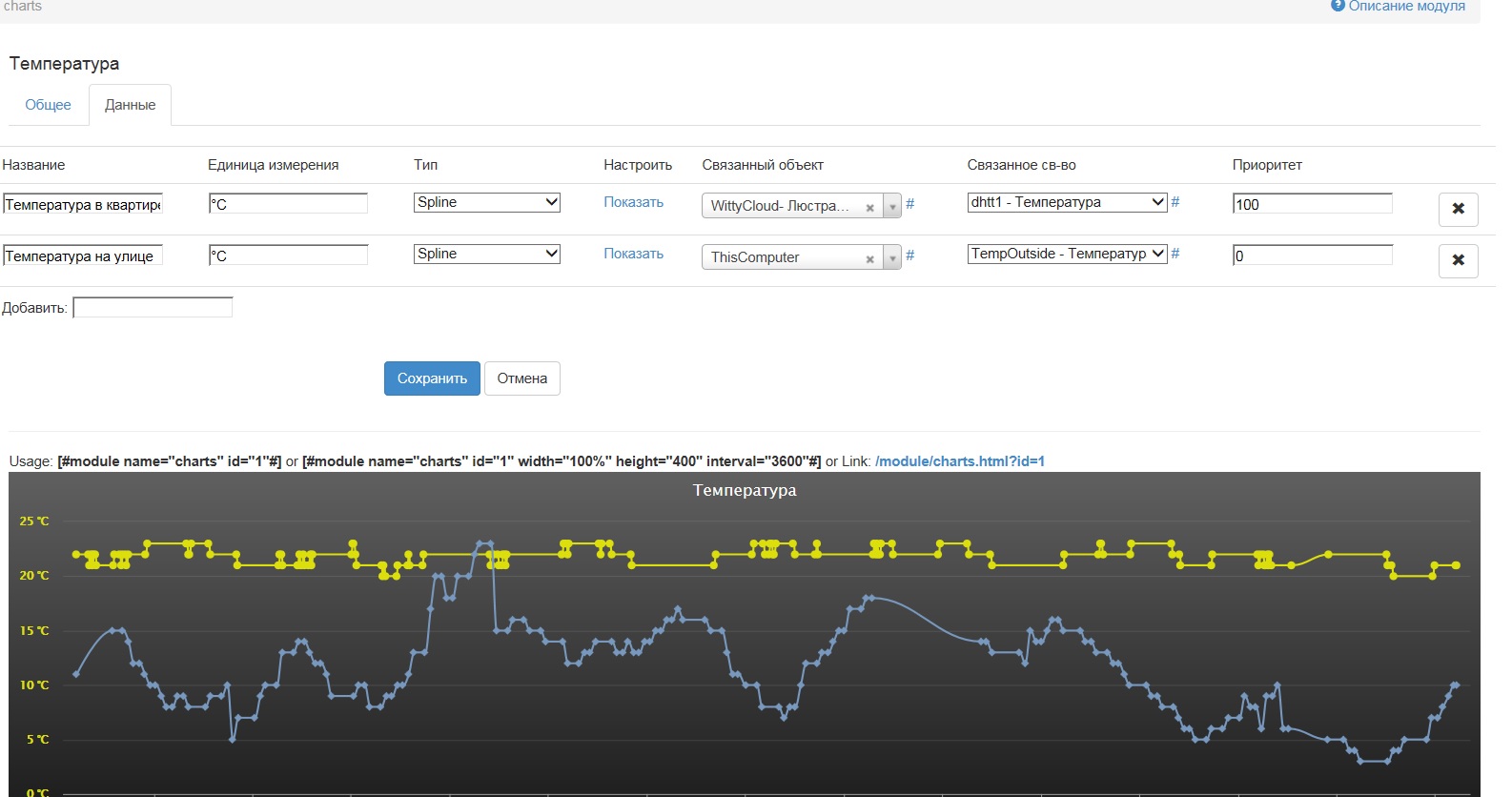The image size is (1512, 797).
Task: Open Spline type dropdown in first row
Action: 486,202
